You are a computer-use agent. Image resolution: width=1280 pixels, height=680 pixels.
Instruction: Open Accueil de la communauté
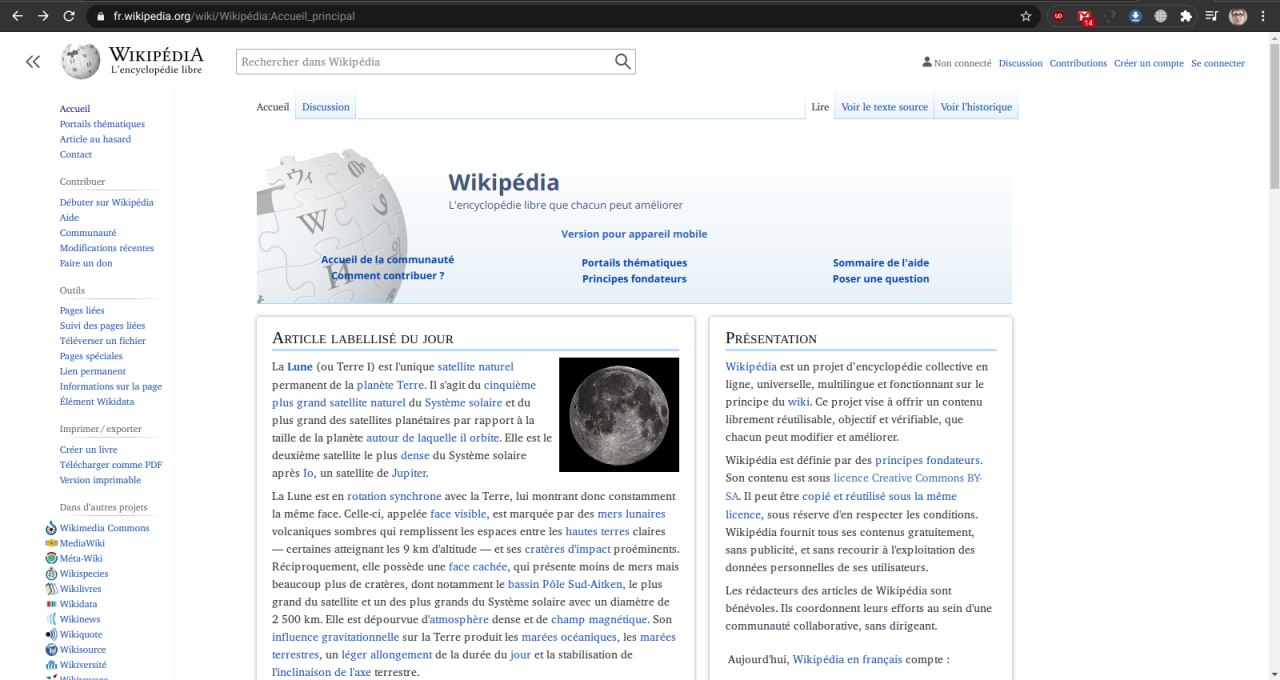point(387,259)
